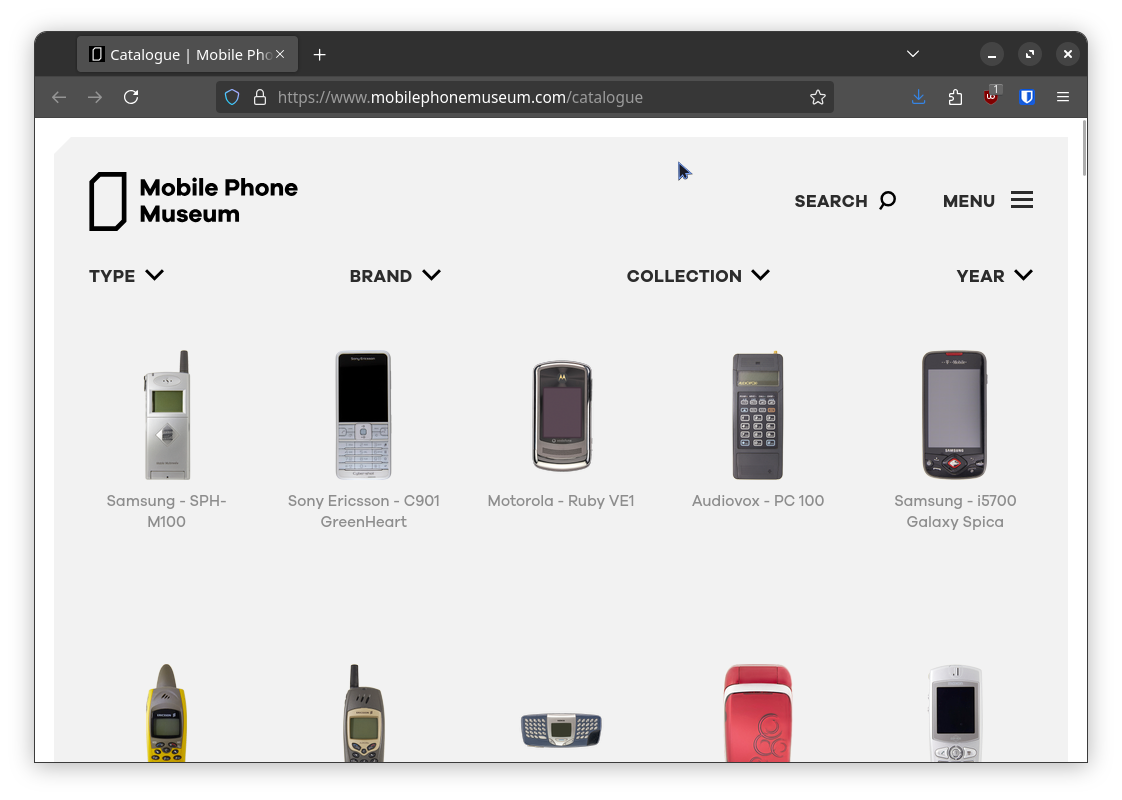1122x800 pixels.
Task: Expand the TYPE filter dropdown
Action: [127, 275]
